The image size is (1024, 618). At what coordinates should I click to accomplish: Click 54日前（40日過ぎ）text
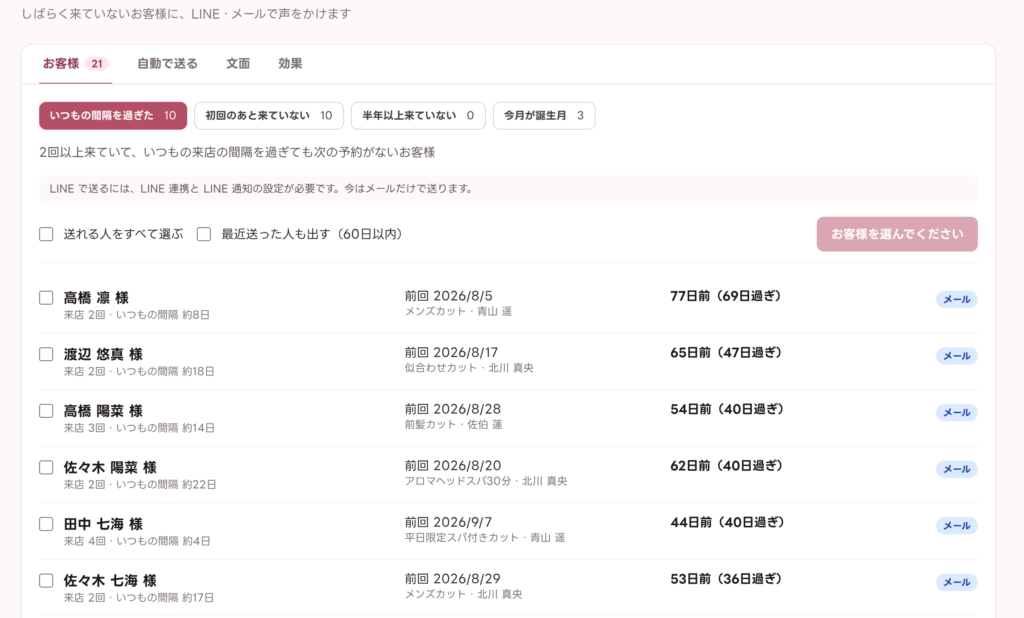726,409
